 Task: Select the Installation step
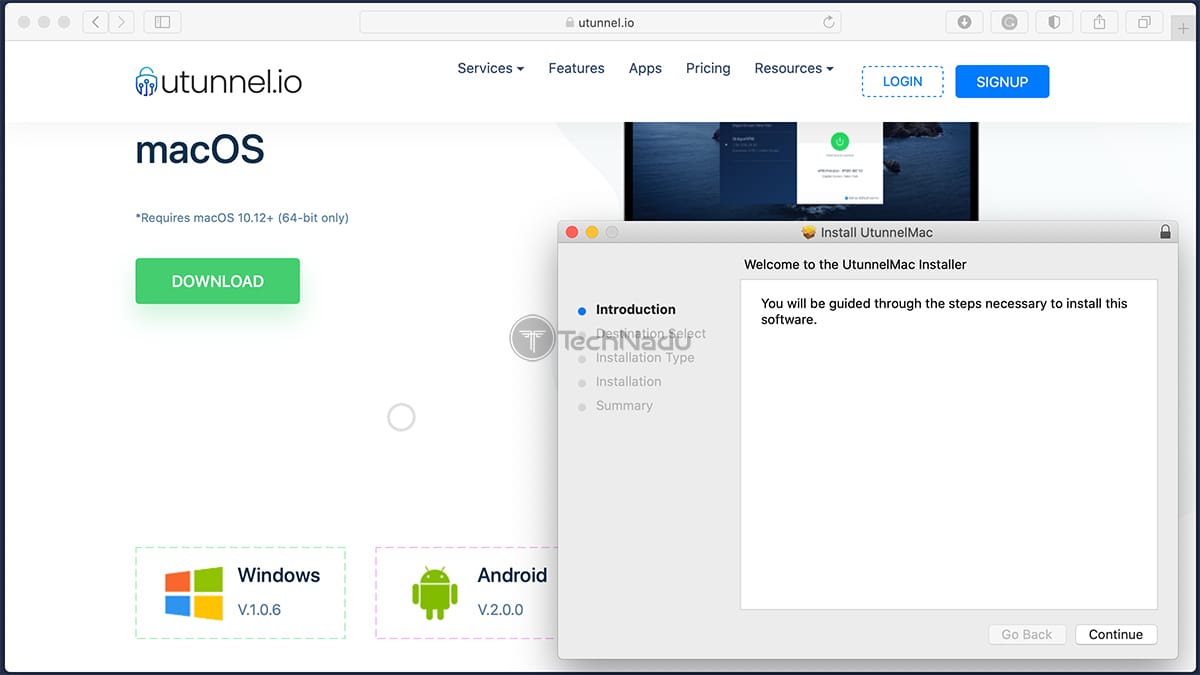628,382
